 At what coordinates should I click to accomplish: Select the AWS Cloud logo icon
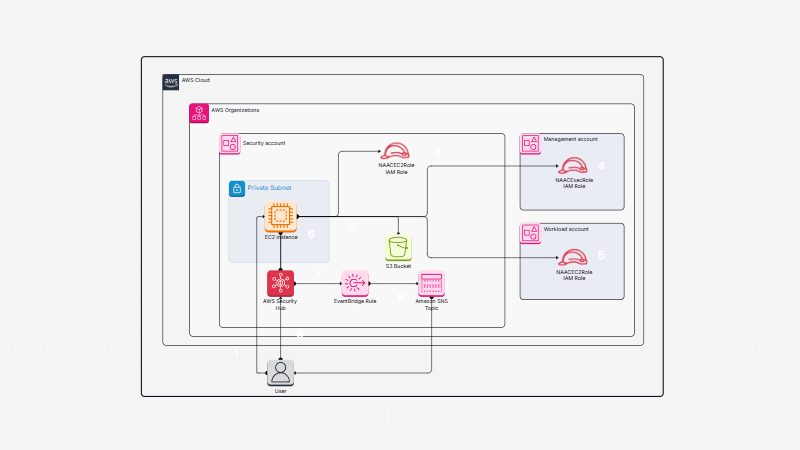click(x=171, y=82)
